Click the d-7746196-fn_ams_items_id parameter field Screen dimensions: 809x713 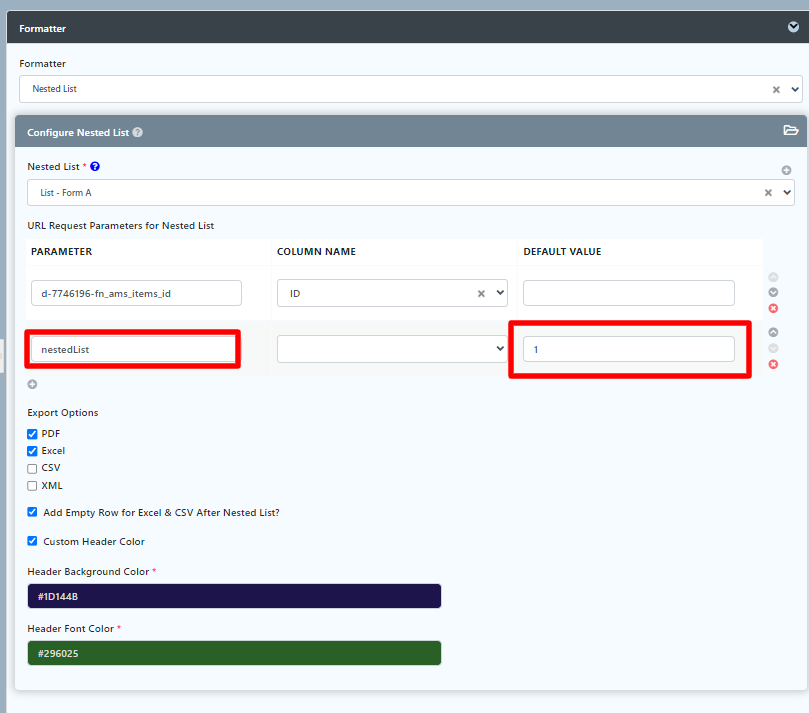(136, 293)
